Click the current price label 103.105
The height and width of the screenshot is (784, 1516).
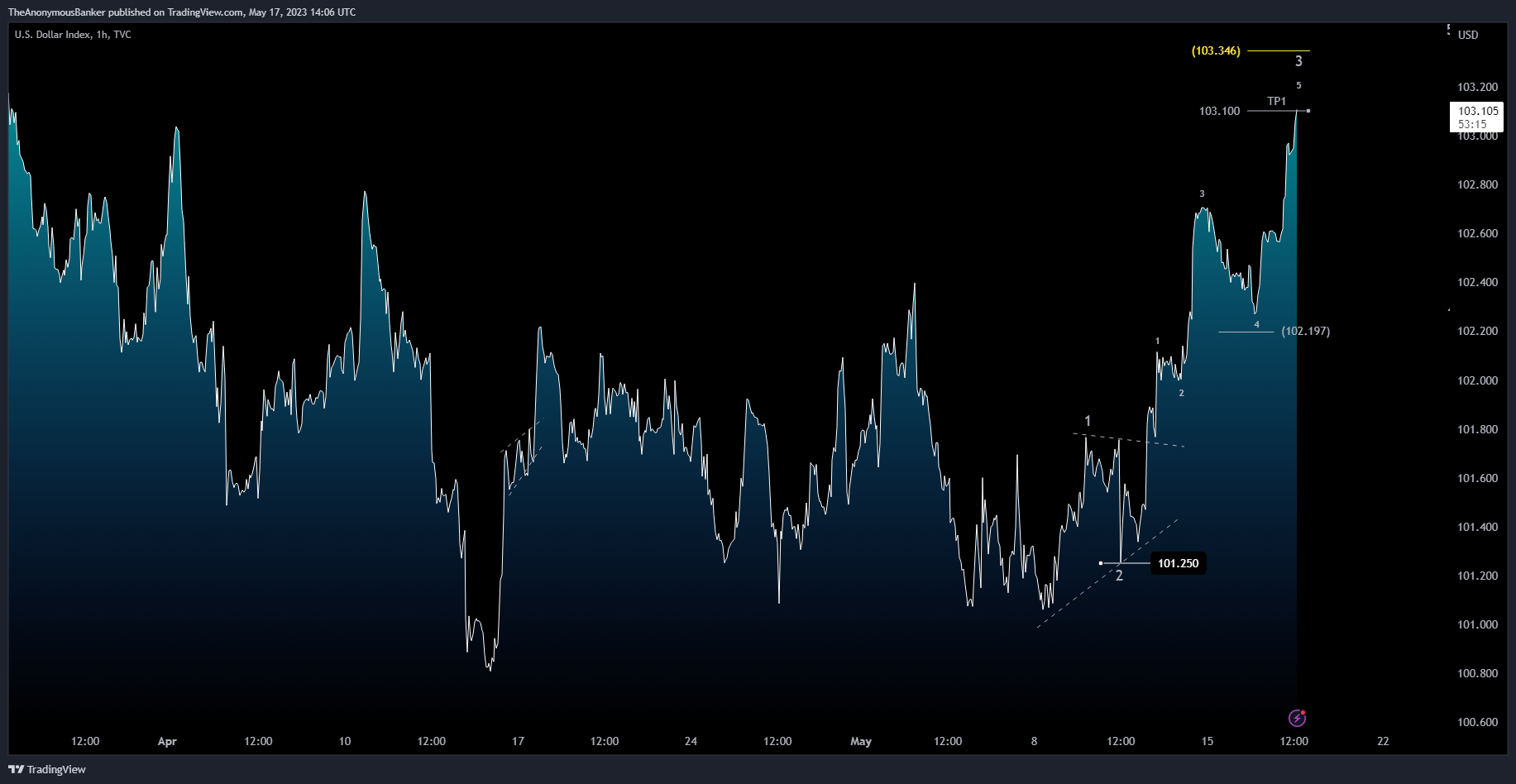[x=1478, y=111]
